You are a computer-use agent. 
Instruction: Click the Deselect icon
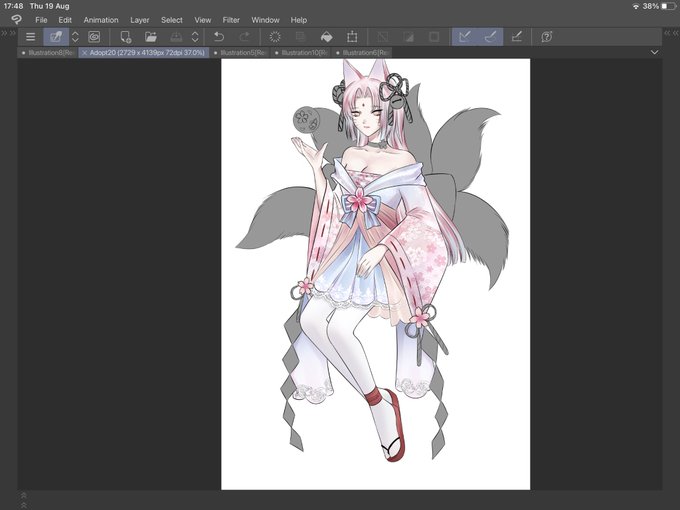[382, 37]
